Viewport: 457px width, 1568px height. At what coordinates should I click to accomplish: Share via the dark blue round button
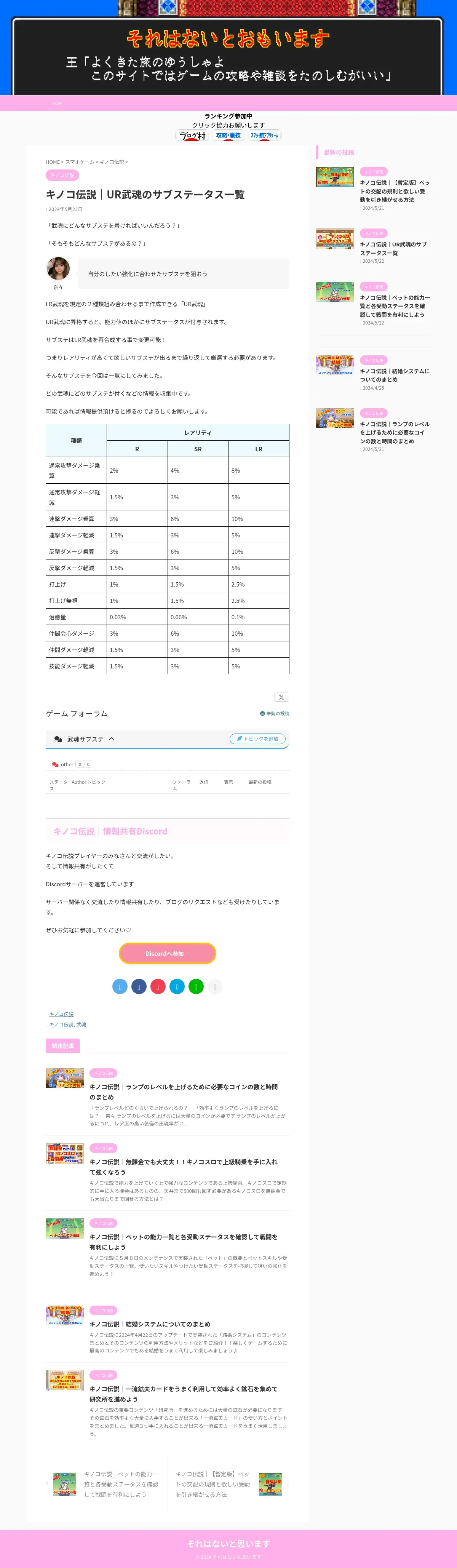tap(139, 987)
